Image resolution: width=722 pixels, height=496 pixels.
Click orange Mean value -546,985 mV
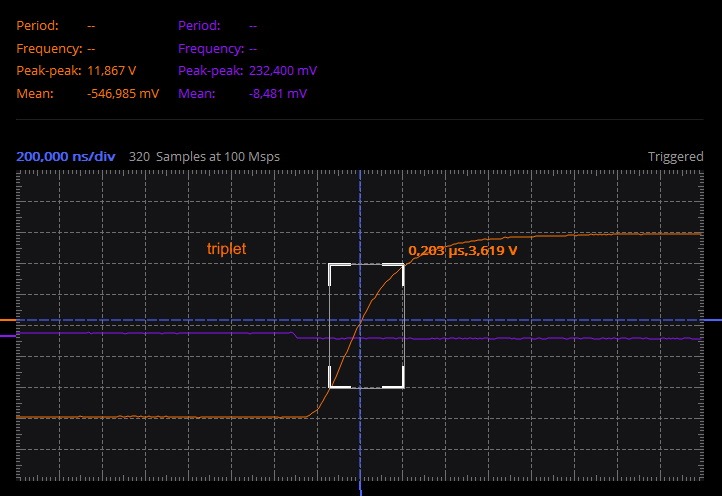[x=123, y=93]
